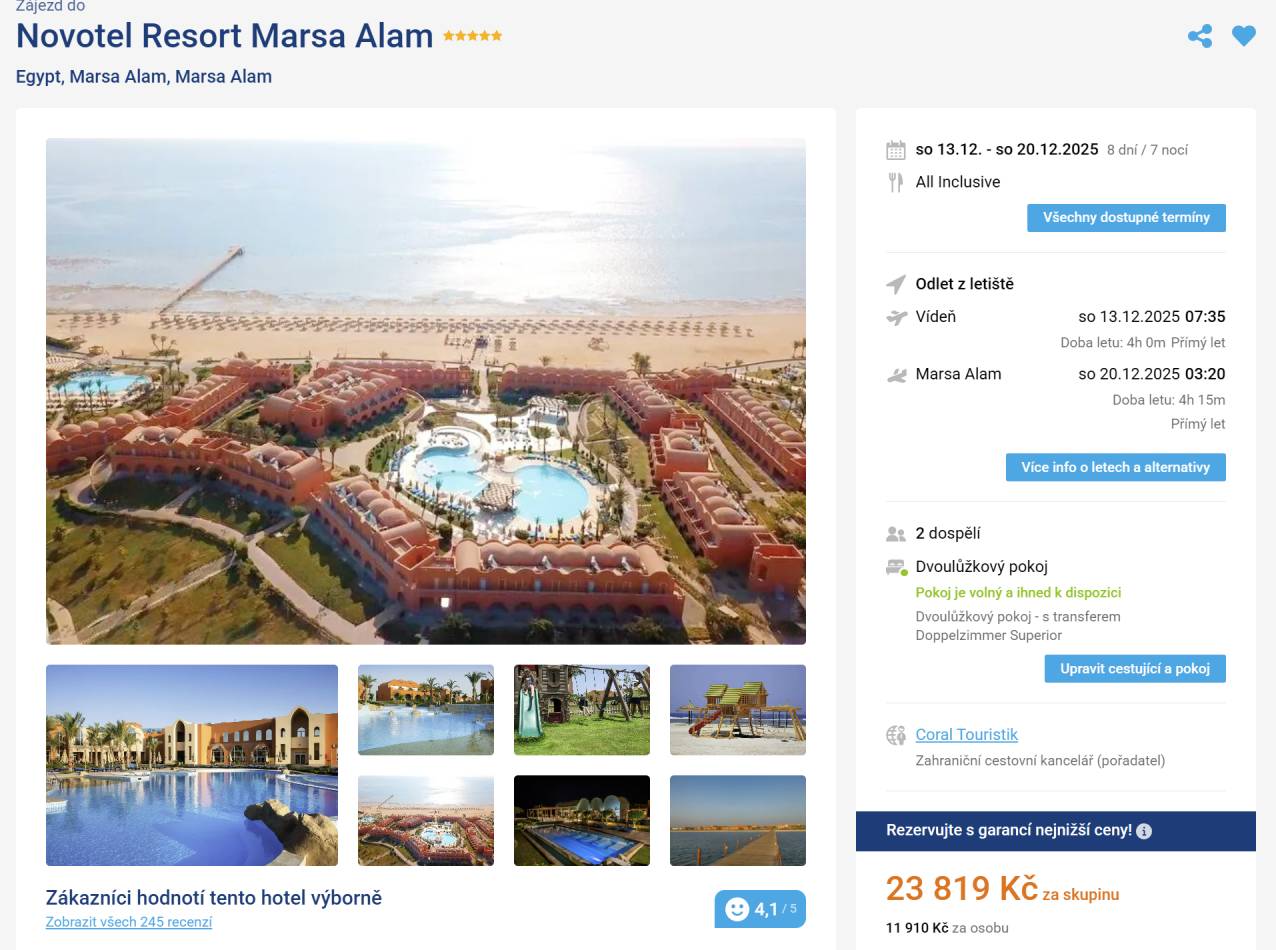Show all 245 reviews link
Image resolution: width=1276 pixels, height=950 pixels.
[129, 922]
